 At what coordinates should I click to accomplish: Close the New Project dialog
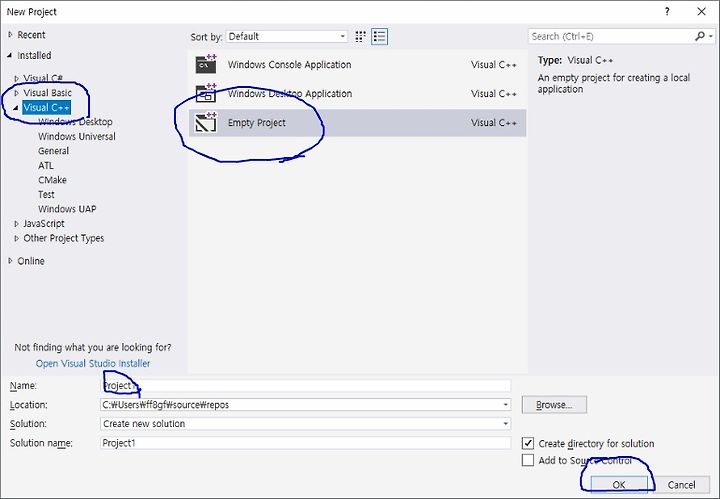[701, 11]
